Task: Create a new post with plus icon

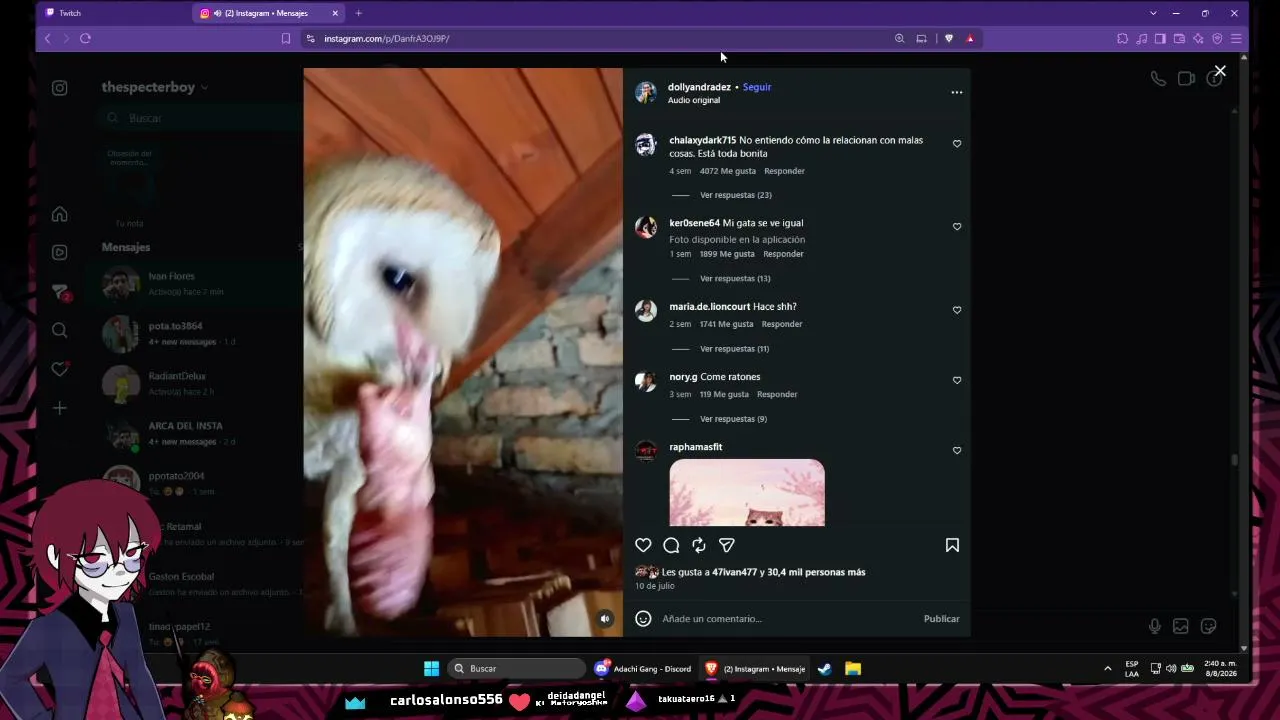Action: click(x=60, y=408)
